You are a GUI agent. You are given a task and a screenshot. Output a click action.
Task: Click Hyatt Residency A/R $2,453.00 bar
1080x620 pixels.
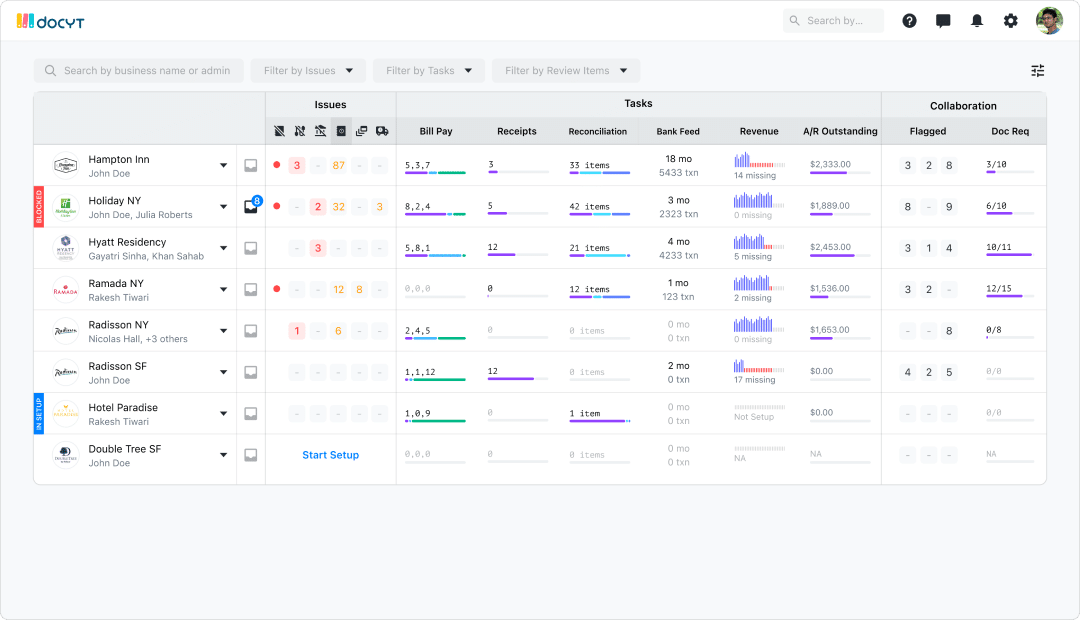point(840,256)
